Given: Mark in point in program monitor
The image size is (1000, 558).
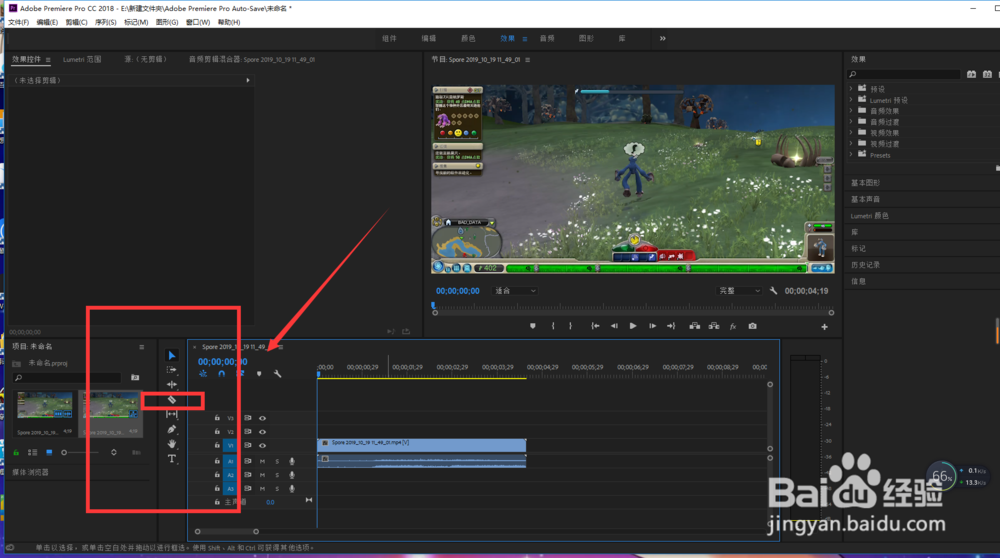Looking at the screenshot, I should 553,326.
